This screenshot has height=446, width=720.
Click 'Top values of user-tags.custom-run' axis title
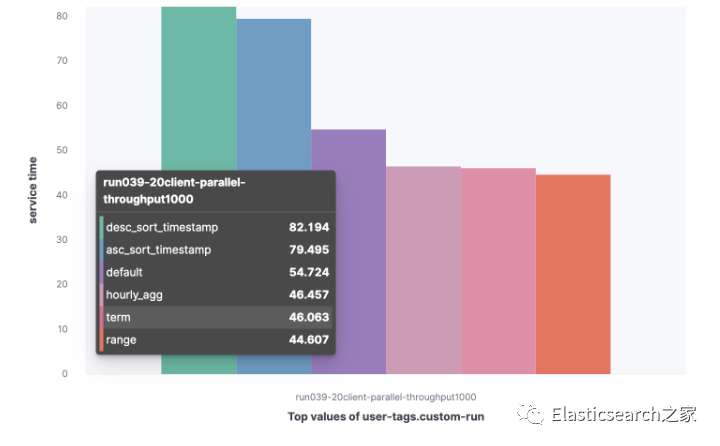386,416
